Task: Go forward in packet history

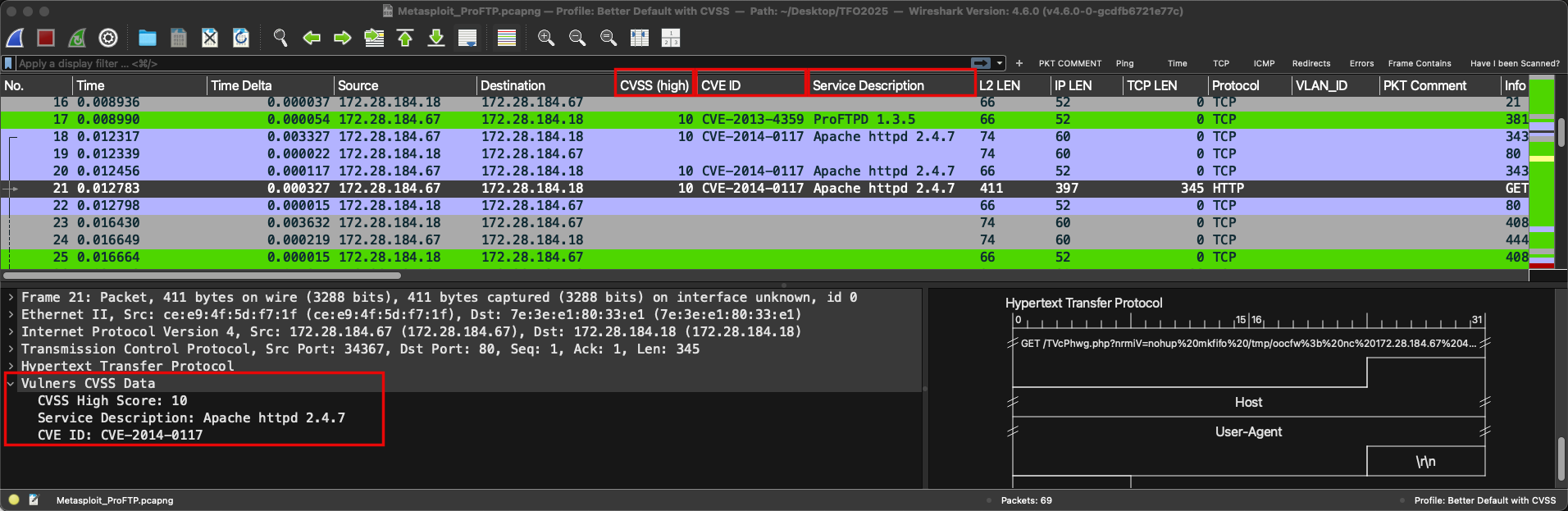Action: click(x=343, y=38)
